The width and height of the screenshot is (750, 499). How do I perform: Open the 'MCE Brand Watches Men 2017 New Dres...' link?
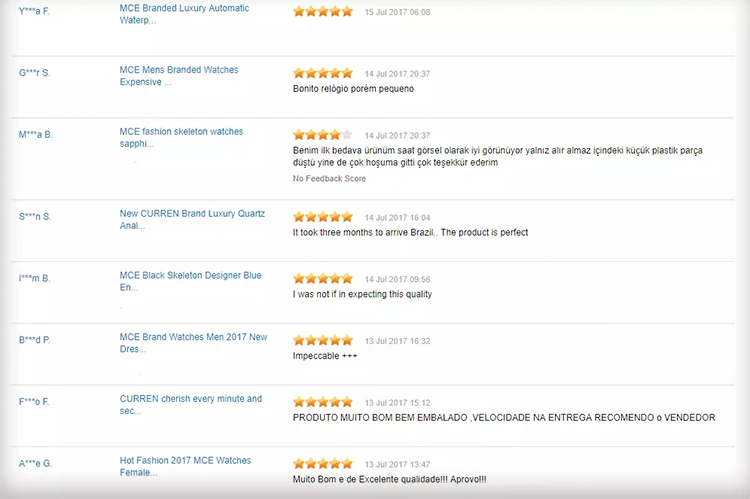tap(193, 343)
